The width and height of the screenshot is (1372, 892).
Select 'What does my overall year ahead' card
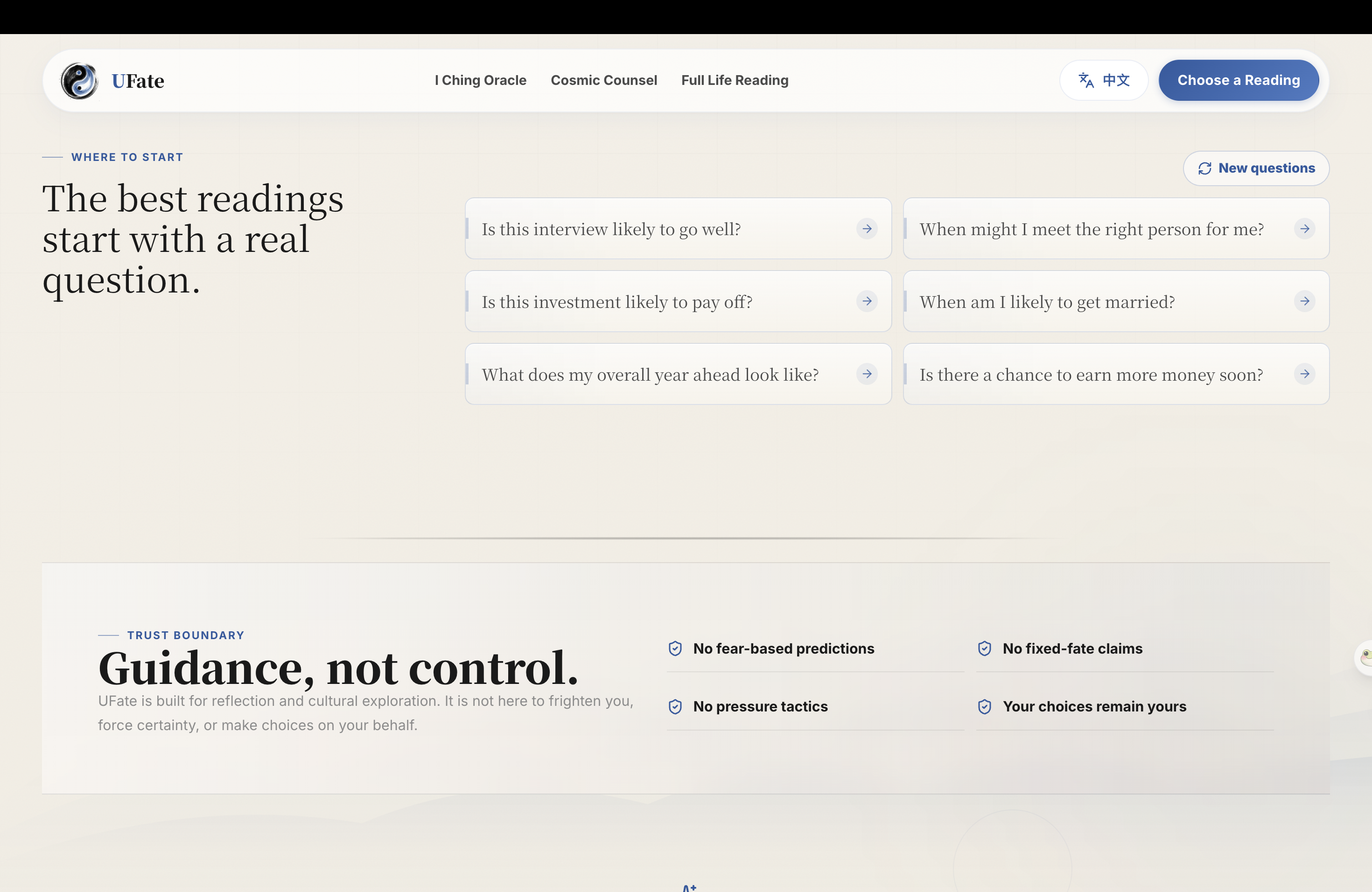[x=678, y=374]
